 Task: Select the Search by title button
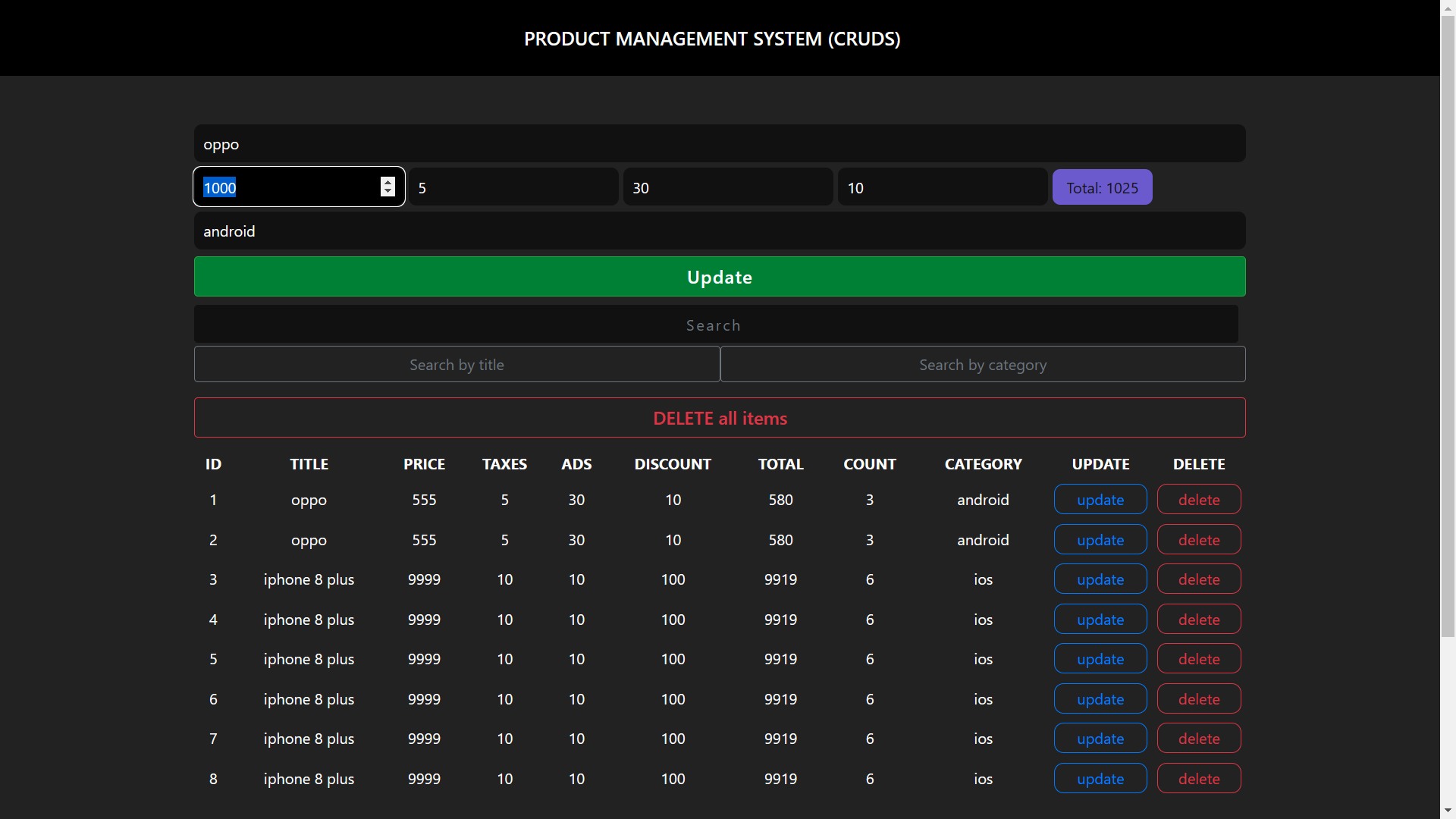pyautogui.click(x=457, y=365)
